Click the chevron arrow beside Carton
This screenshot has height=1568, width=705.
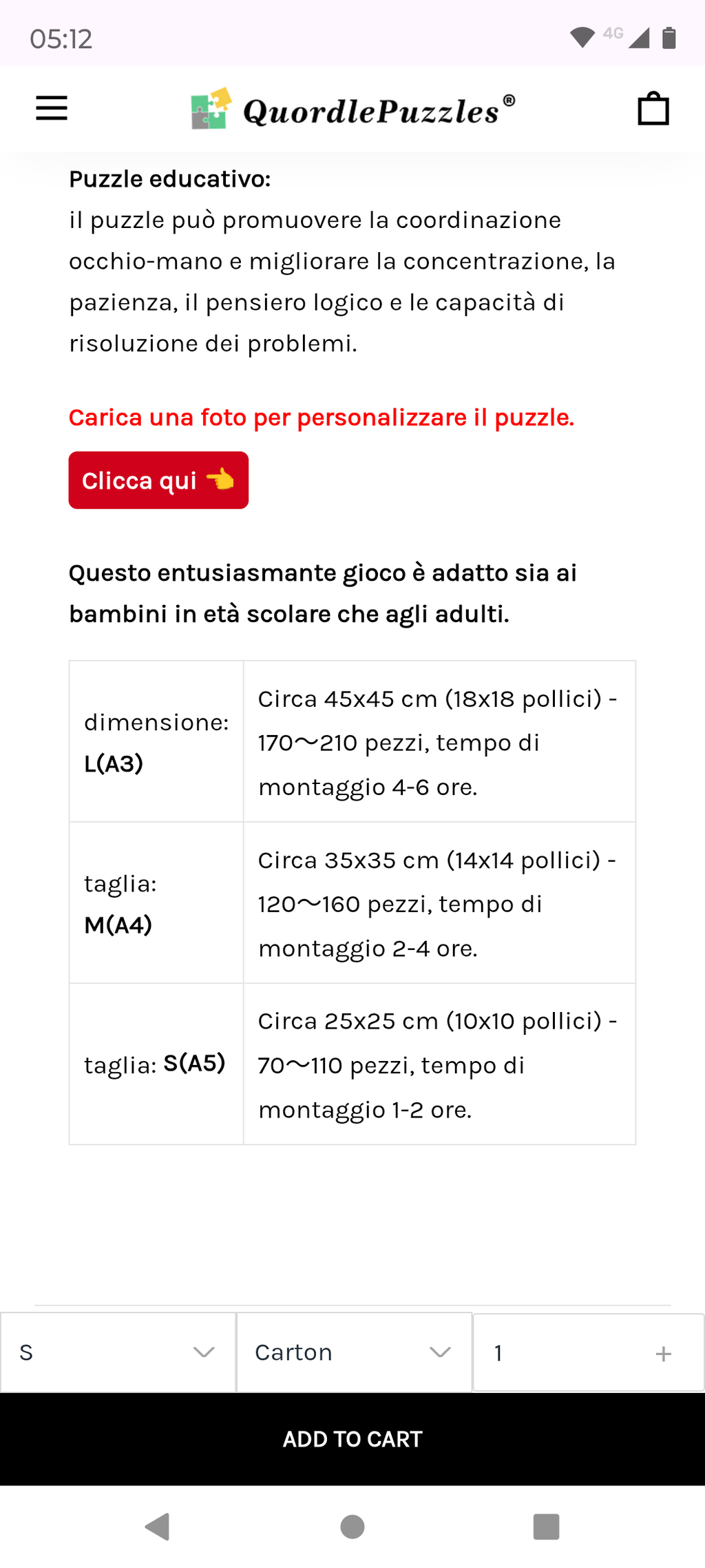(x=440, y=1352)
